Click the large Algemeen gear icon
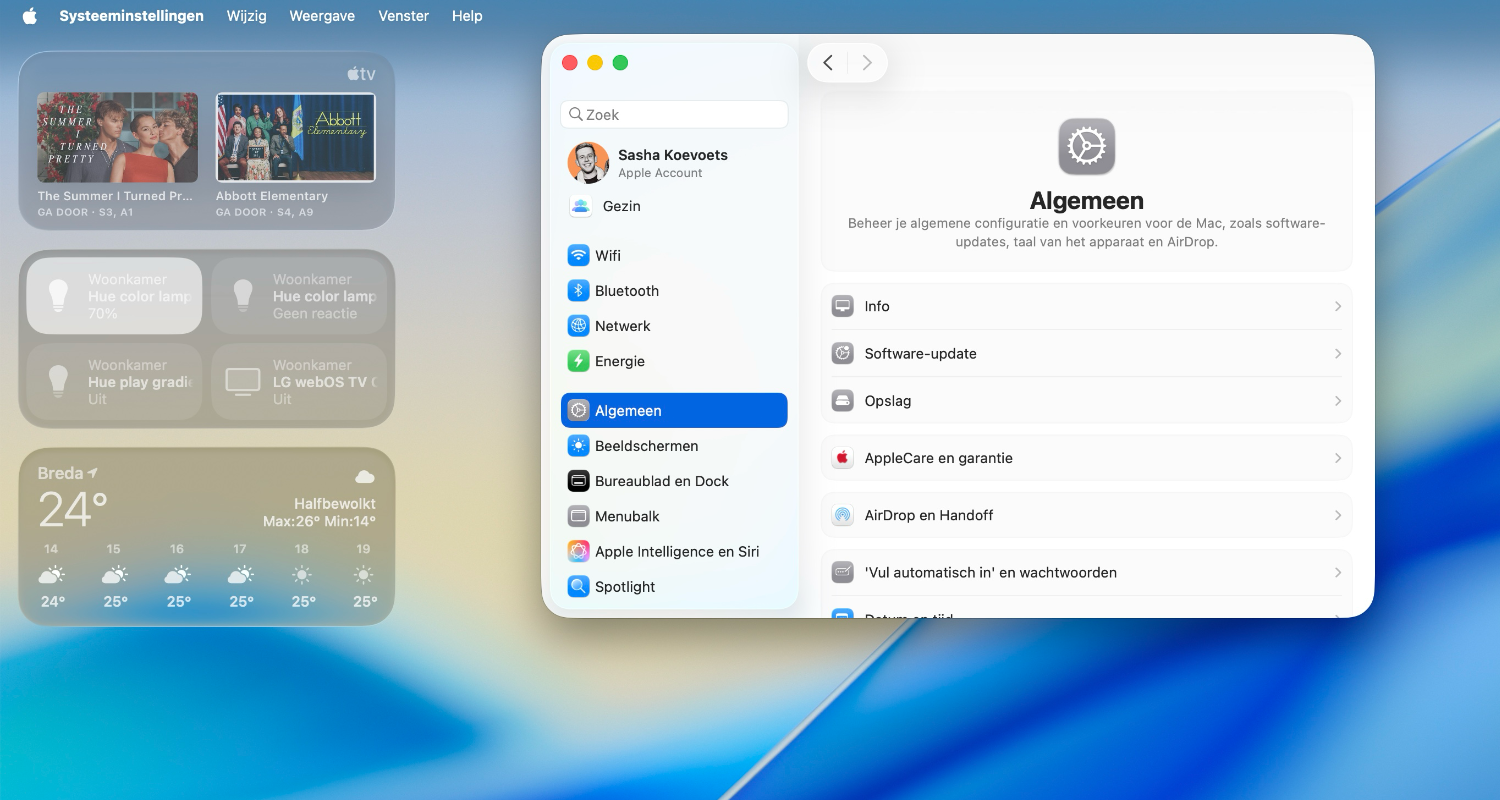The image size is (1500, 800). click(x=1087, y=147)
